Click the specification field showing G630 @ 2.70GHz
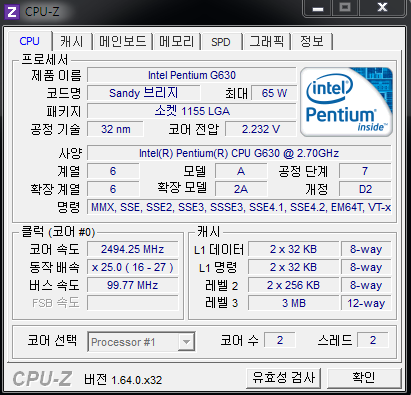 pyautogui.click(x=239, y=153)
